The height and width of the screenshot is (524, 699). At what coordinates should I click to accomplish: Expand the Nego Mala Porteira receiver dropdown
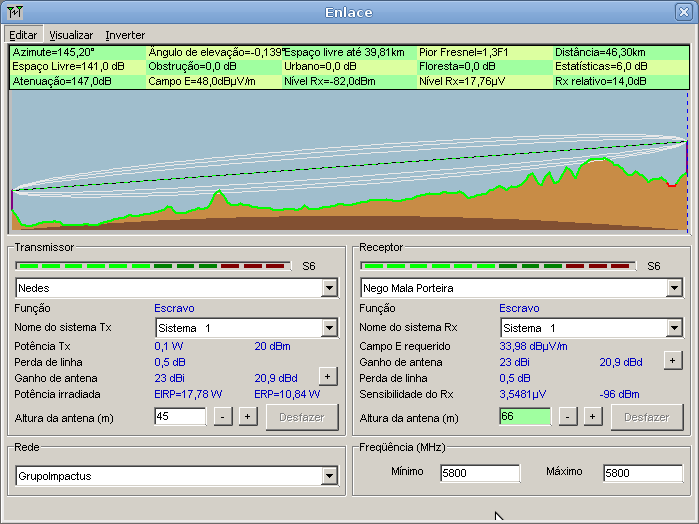point(674,288)
